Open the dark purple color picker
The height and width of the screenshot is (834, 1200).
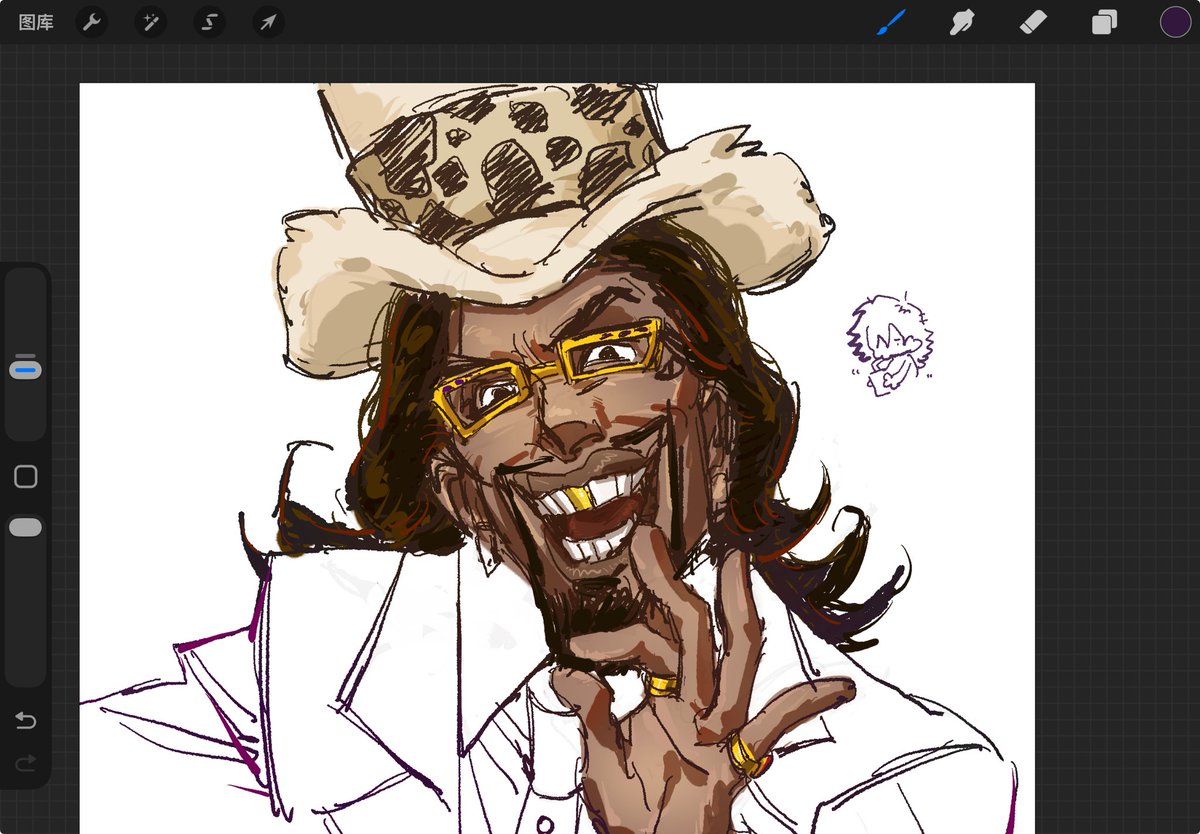coord(1175,22)
